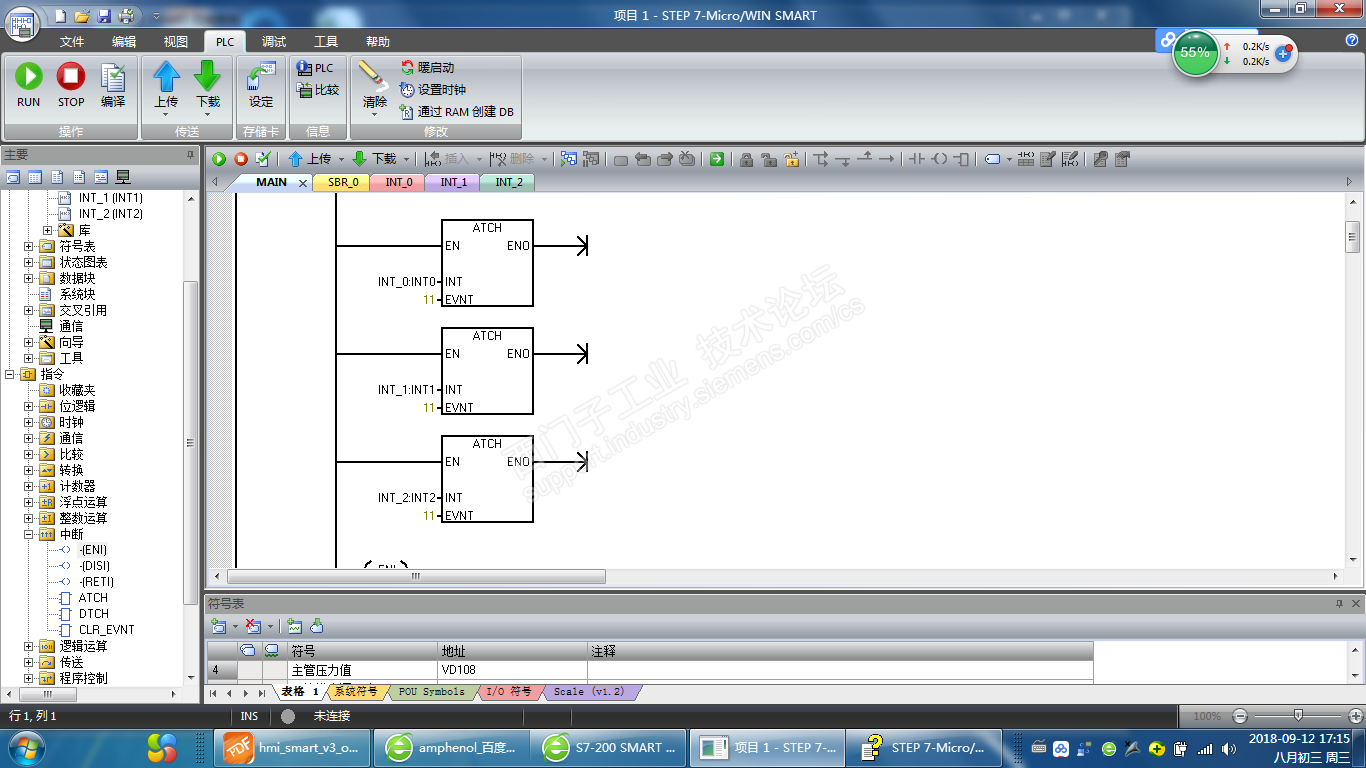The image size is (1366, 768).
Task: Insert a contact using the editor toolbar
Action: click(916, 159)
